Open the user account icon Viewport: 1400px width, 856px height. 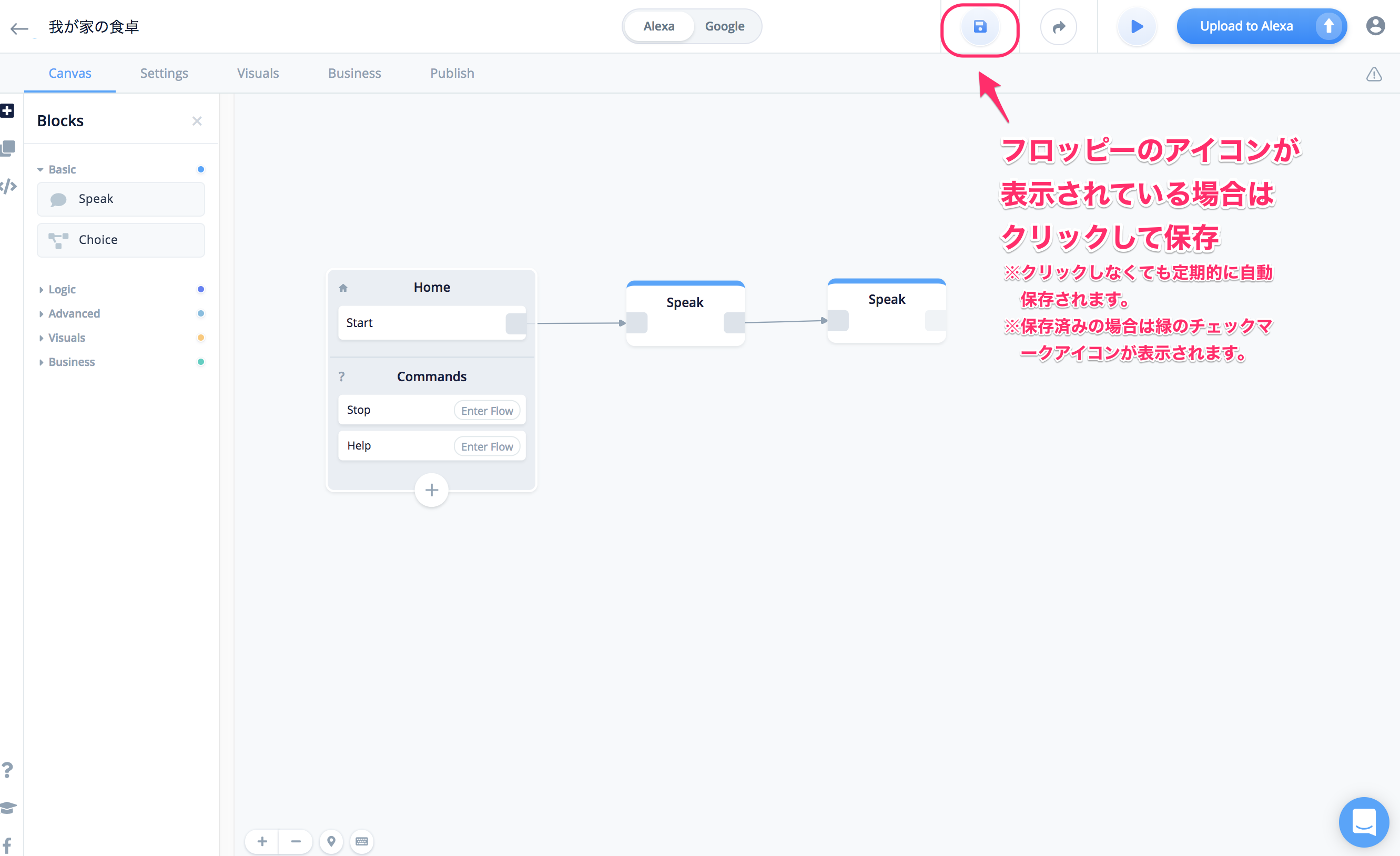[x=1375, y=26]
